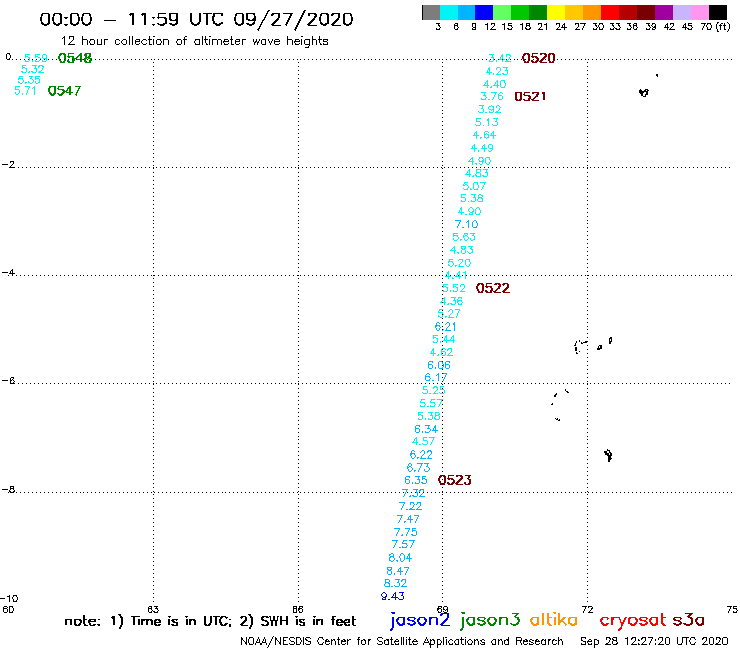Click wave height value 5.32
The height and width of the screenshot is (650, 740).
click(x=33, y=69)
